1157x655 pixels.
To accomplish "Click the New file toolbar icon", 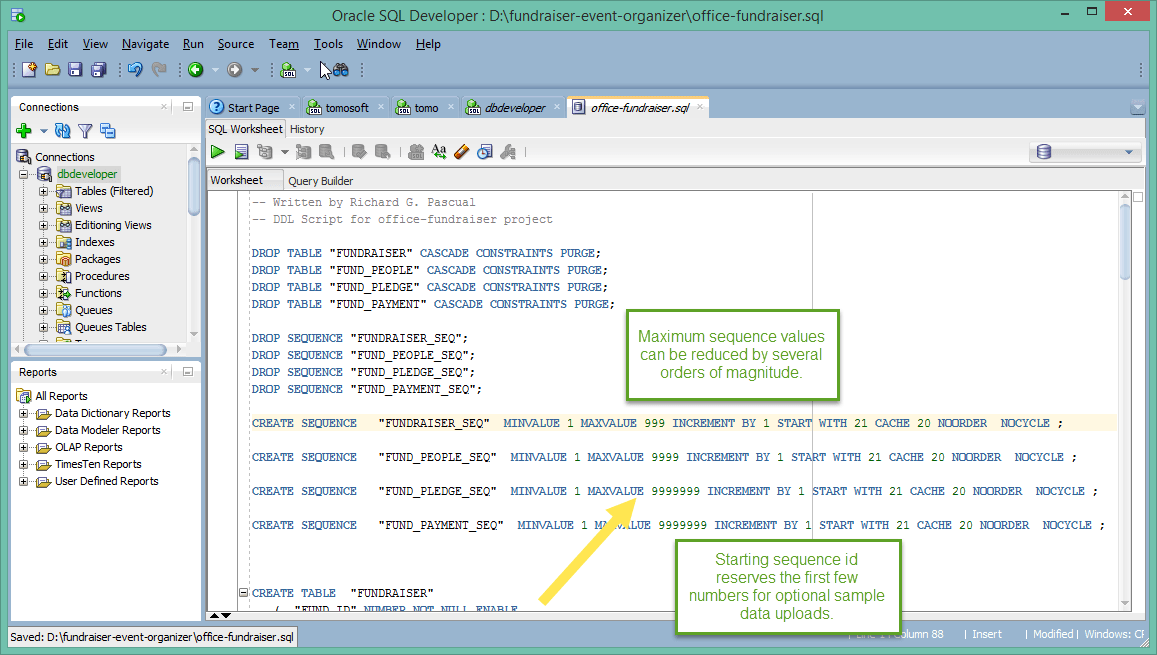I will [x=29, y=69].
